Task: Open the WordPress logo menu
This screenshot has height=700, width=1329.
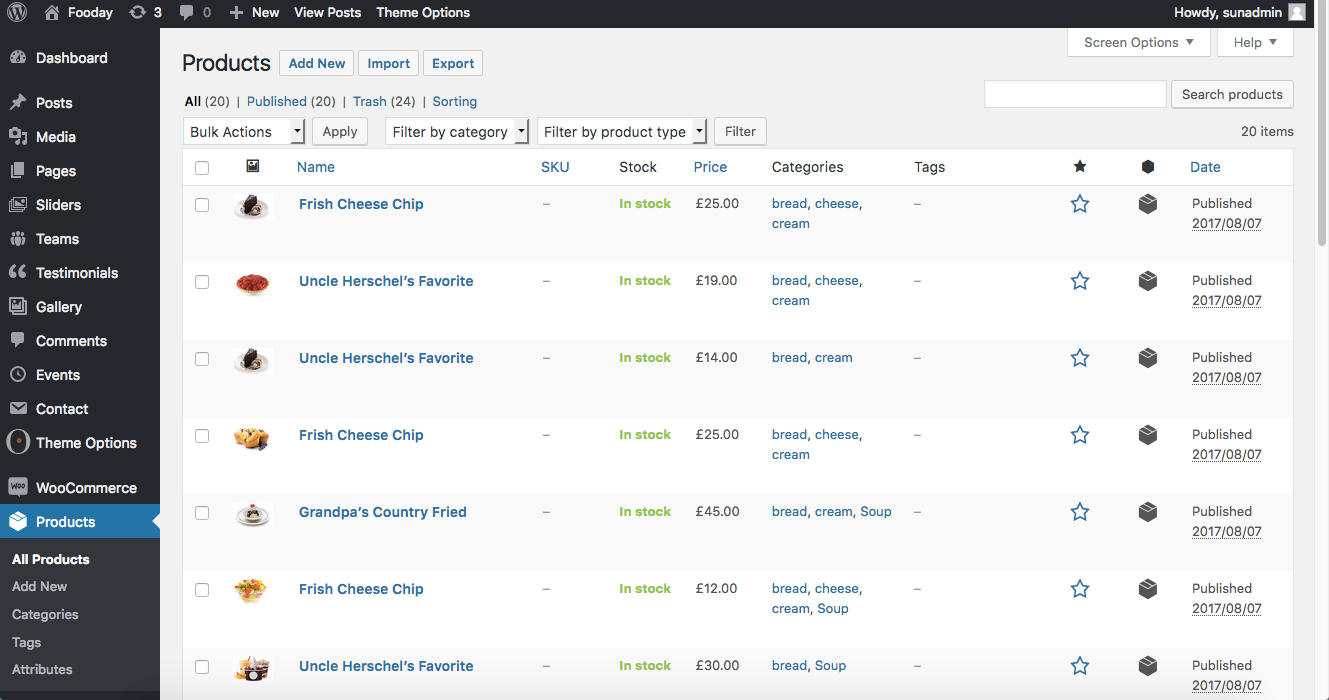Action: pos(17,12)
